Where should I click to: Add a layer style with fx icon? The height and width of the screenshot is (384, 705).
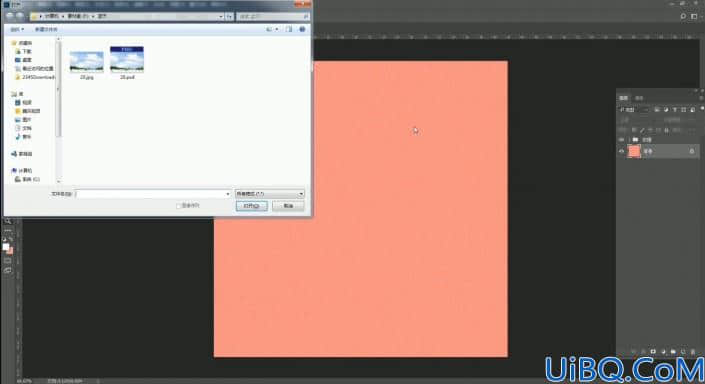[643, 352]
